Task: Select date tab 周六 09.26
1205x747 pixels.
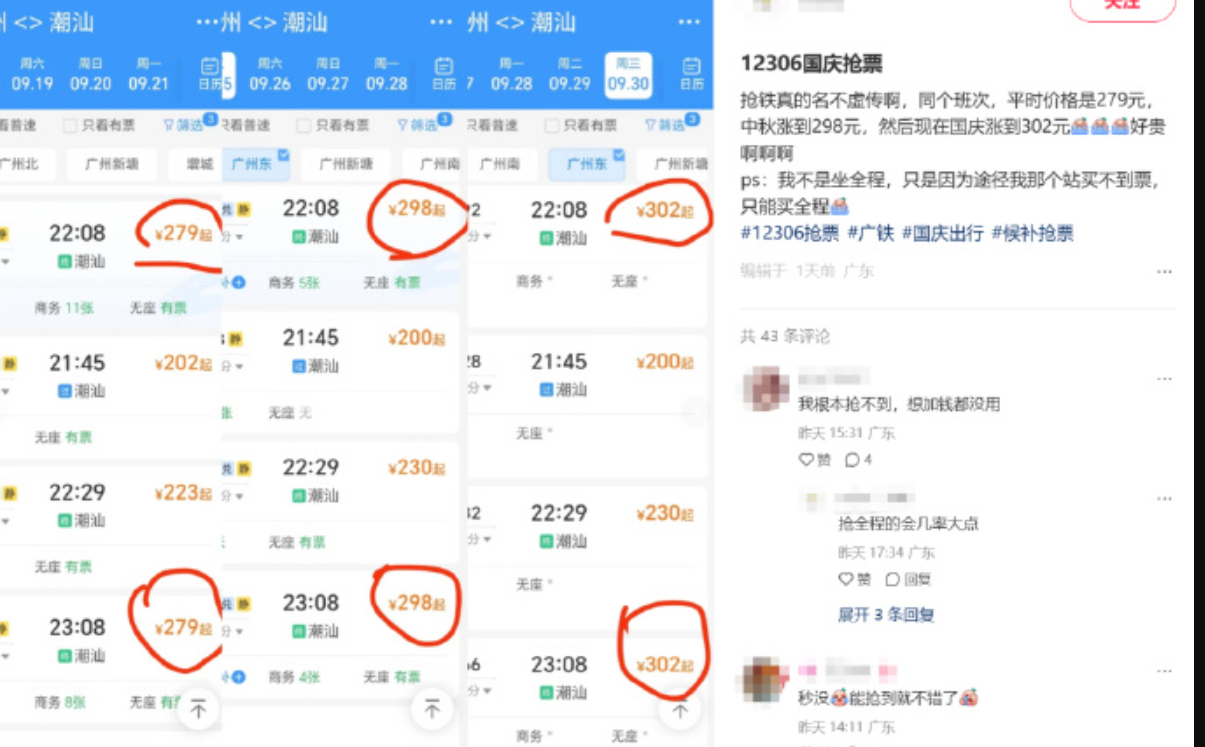Action: (x=270, y=74)
